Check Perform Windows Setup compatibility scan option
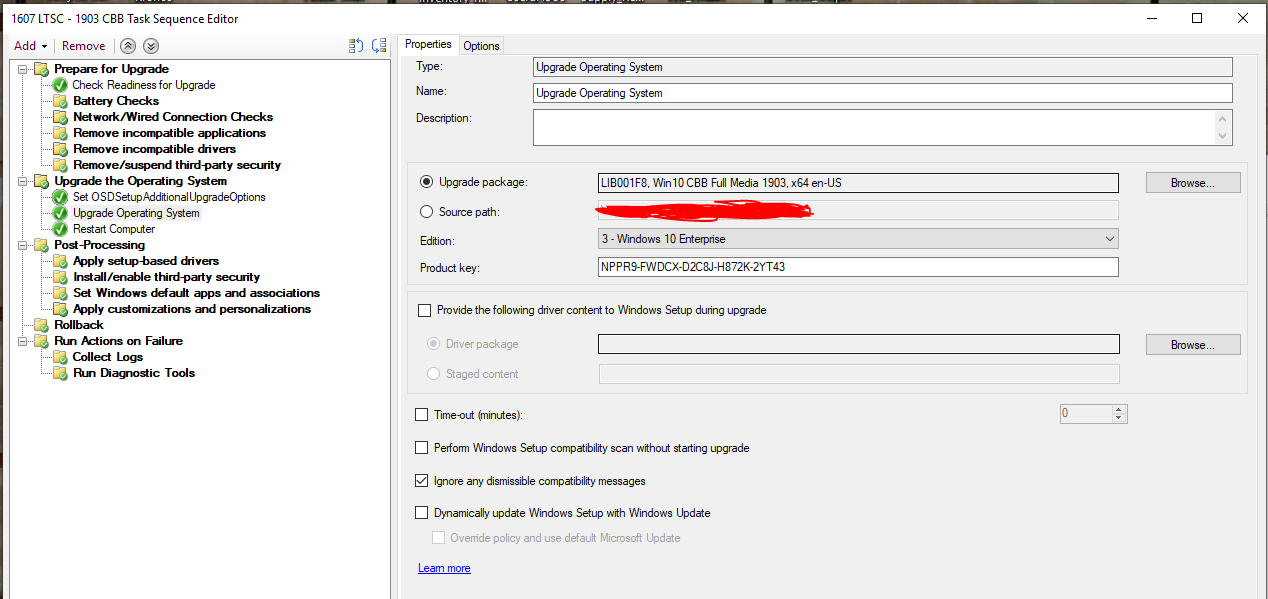This screenshot has width=1268, height=599. [421, 448]
